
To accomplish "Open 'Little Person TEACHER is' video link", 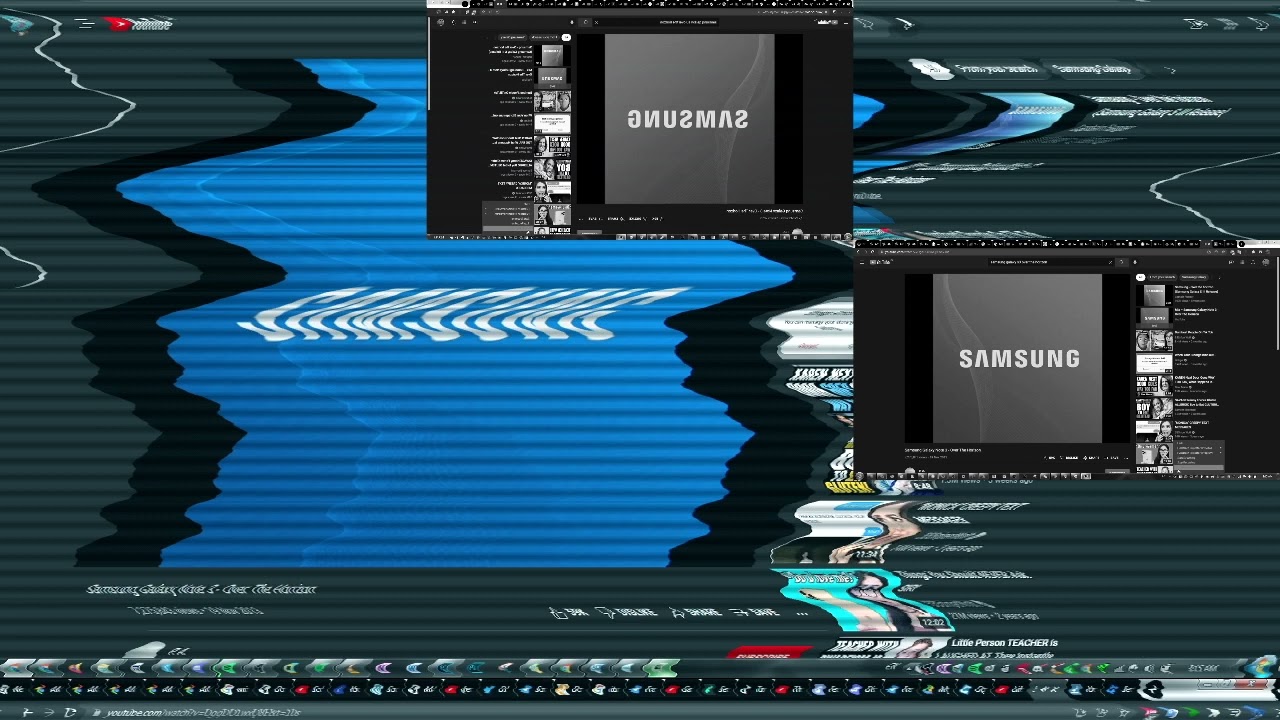I will coord(1004,643).
